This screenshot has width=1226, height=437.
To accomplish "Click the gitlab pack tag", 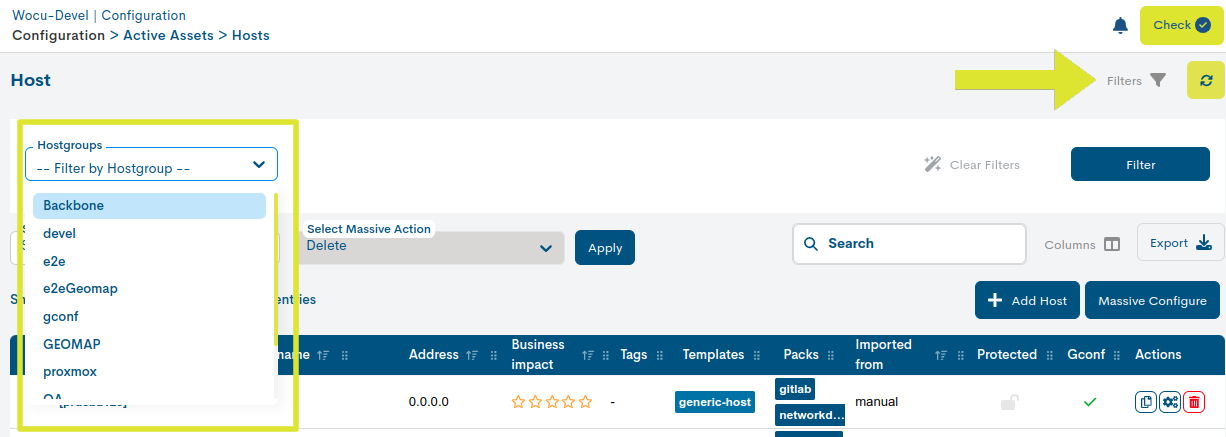I will [795, 389].
